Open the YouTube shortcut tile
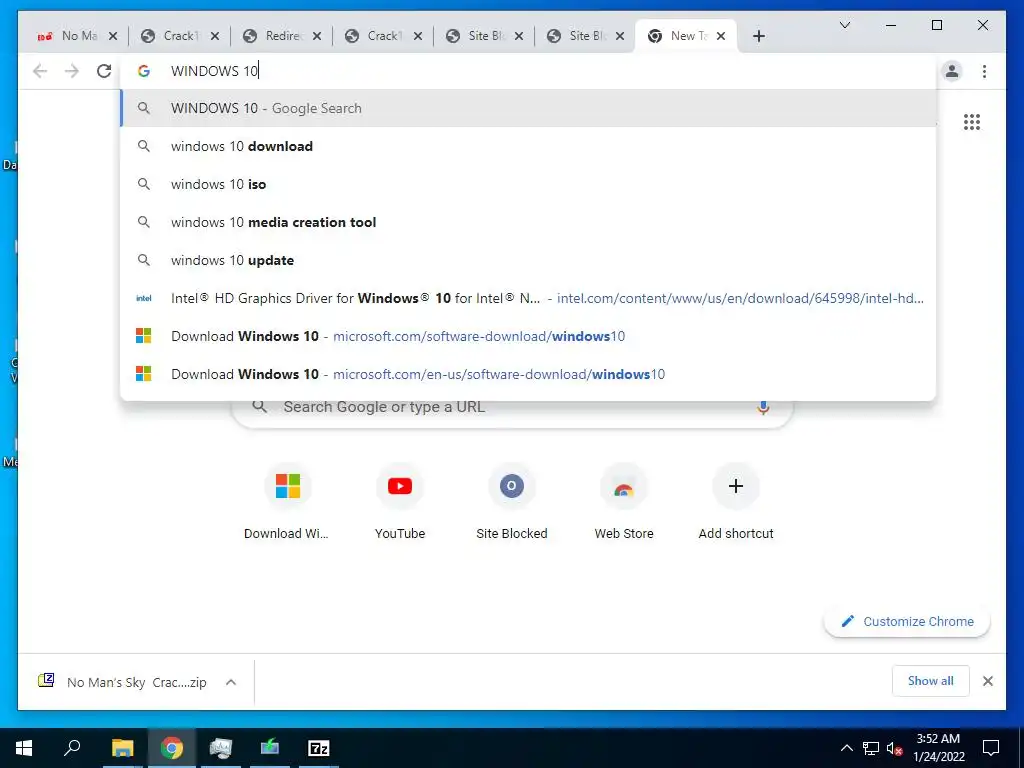The height and width of the screenshot is (768, 1024). click(400, 502)
